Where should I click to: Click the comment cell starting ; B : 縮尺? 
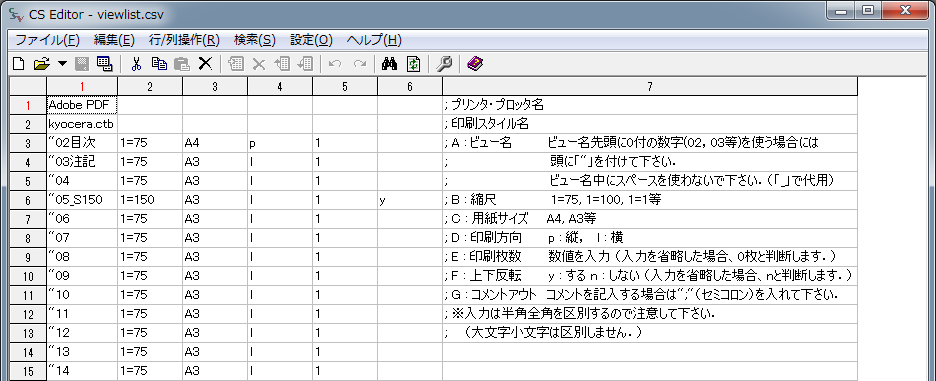coord(650,200)
